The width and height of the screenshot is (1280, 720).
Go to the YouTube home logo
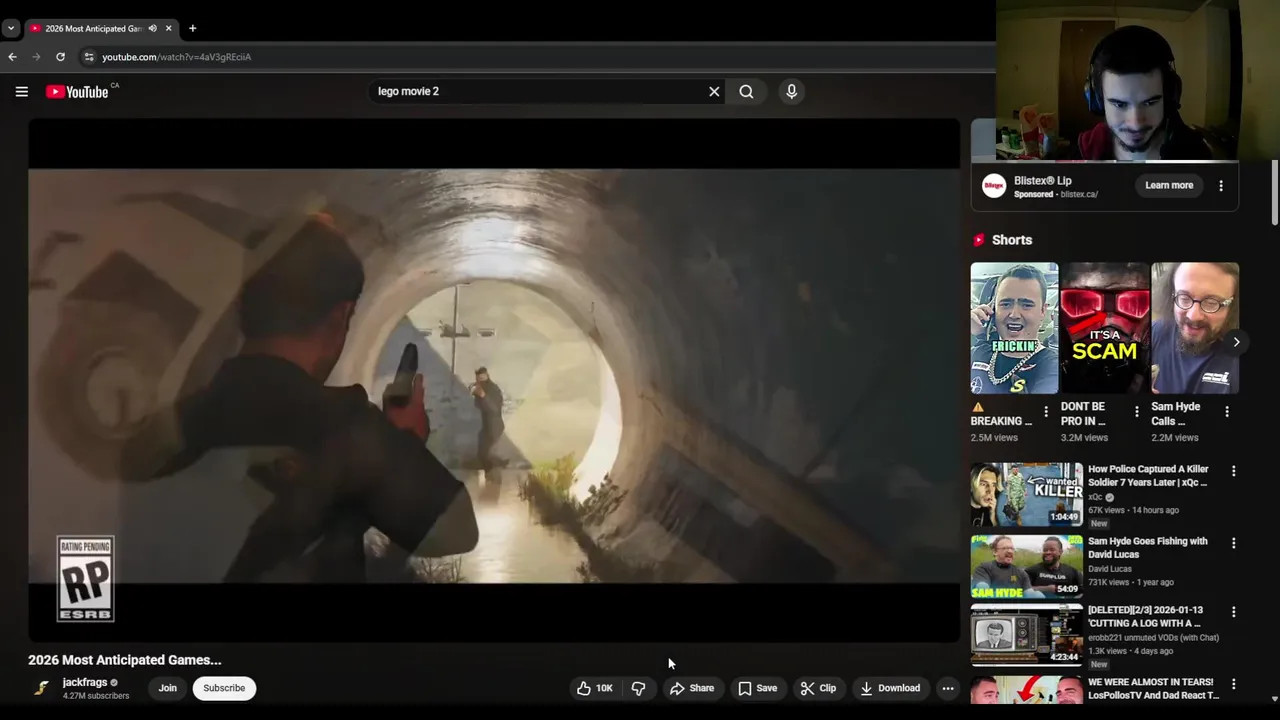click(77, 92)
